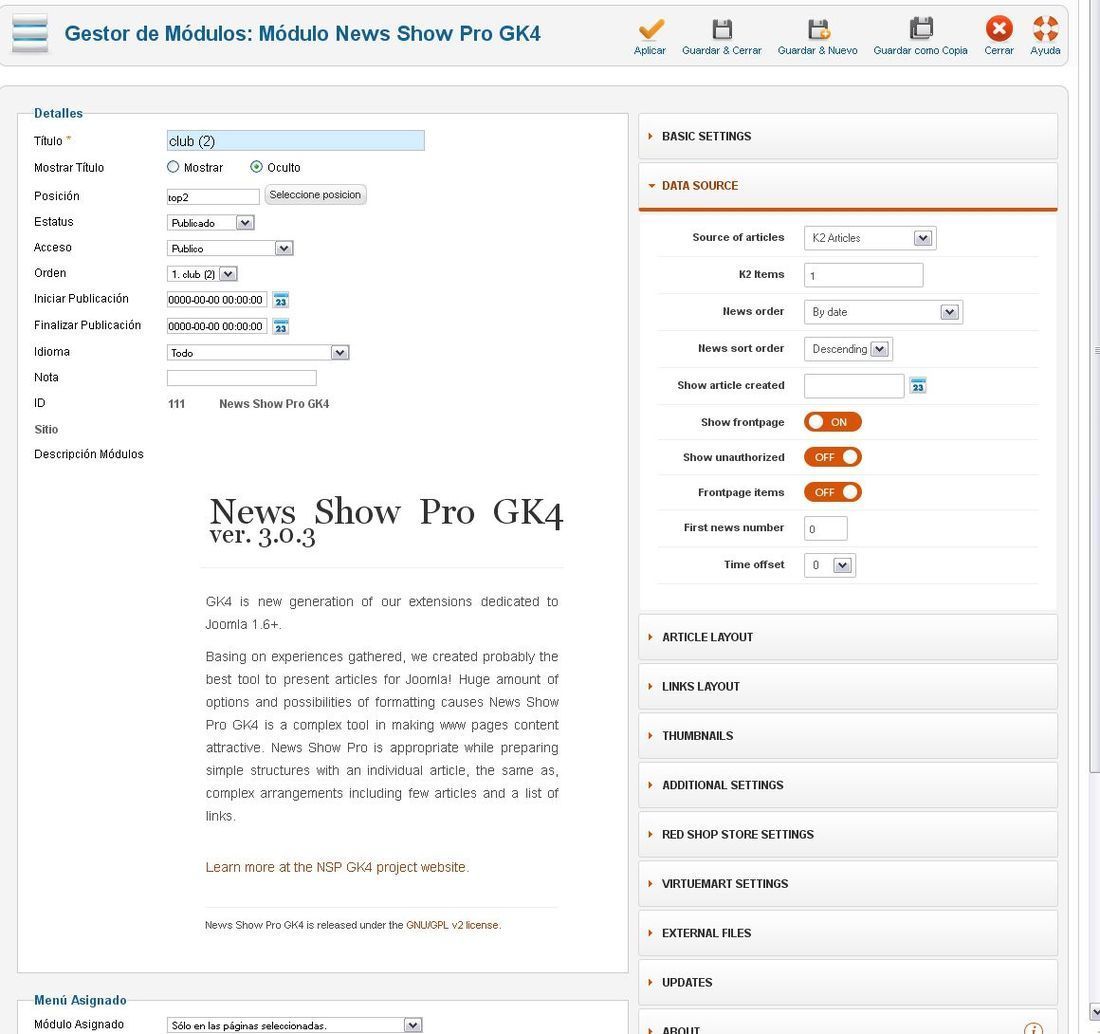Viewport: 1100px width, 1034px height.
Task: Click the Guardar como Copia icon
Action: 921,29
